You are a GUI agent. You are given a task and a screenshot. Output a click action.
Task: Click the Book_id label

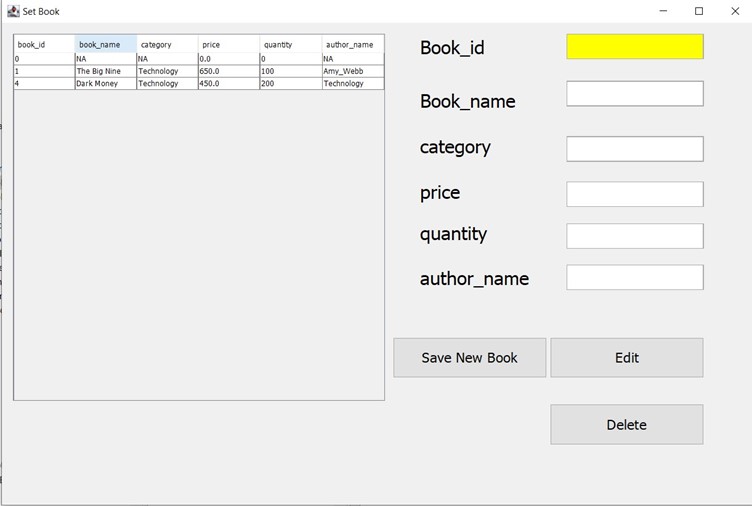[452, 48]
